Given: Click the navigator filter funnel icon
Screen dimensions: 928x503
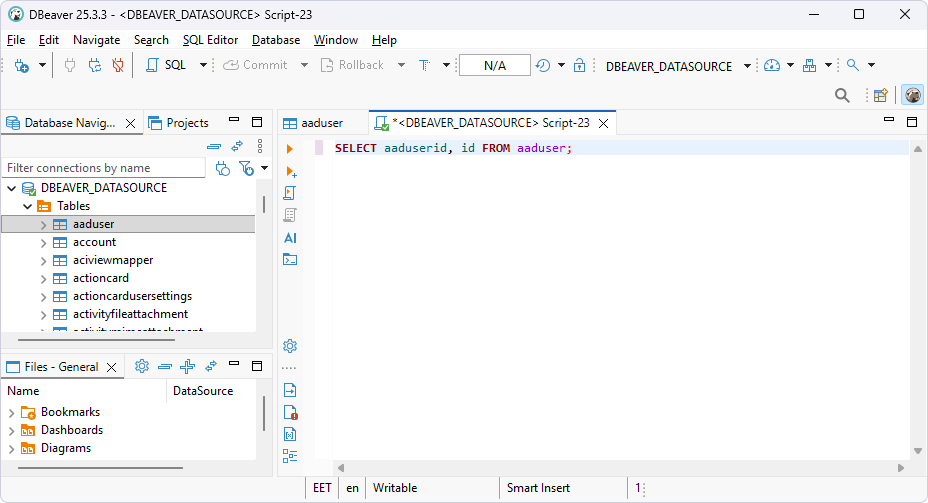Looking at the screenshot, I should [246, 169].
